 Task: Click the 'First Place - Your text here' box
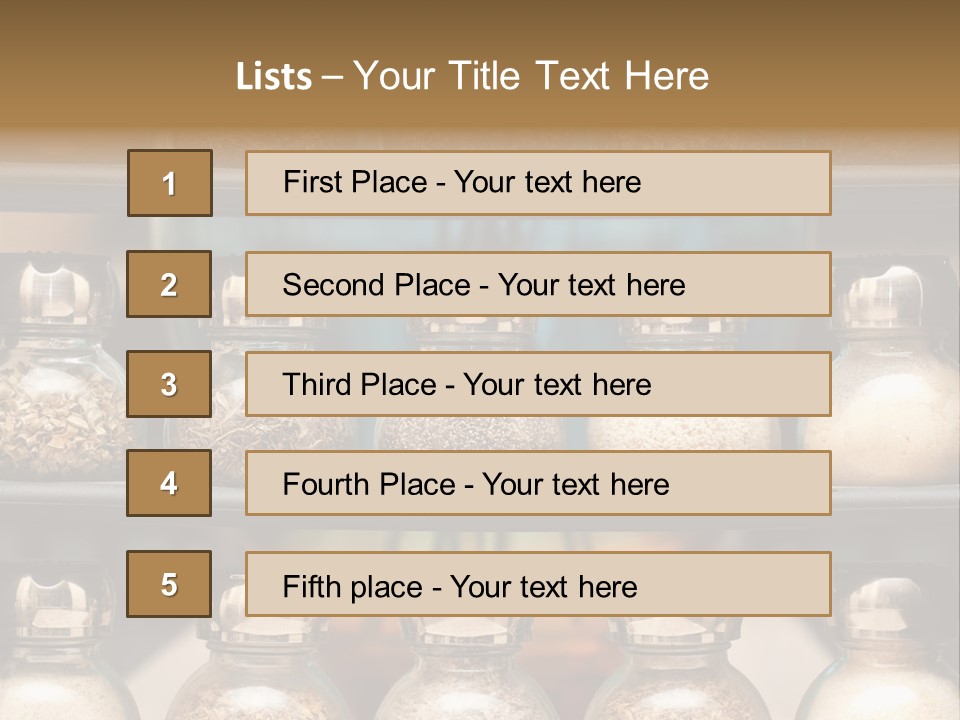(538, 183)
